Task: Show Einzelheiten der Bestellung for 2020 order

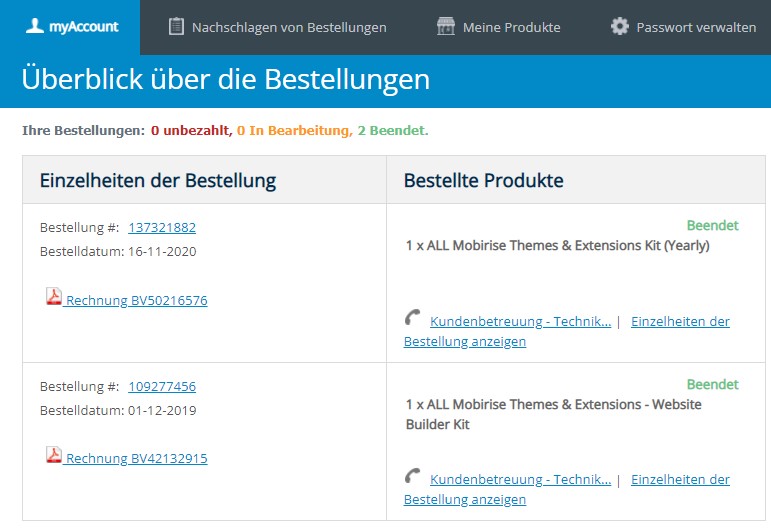Action: (x=680, y=322)
